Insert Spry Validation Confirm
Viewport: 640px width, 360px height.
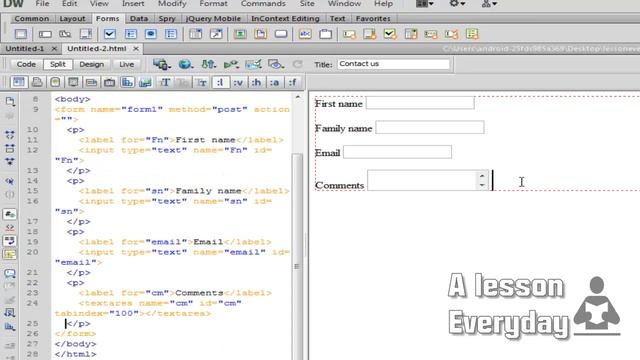(451, 34)
